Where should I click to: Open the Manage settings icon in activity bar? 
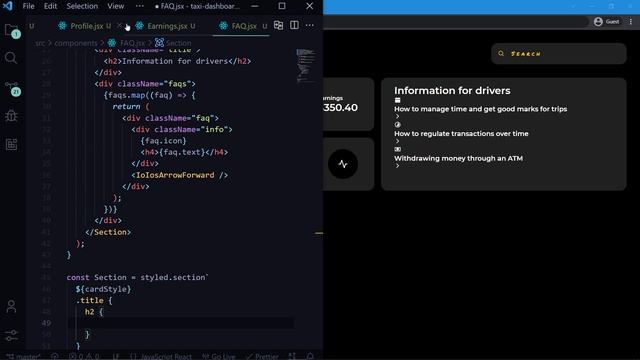[x=11, y=335]
